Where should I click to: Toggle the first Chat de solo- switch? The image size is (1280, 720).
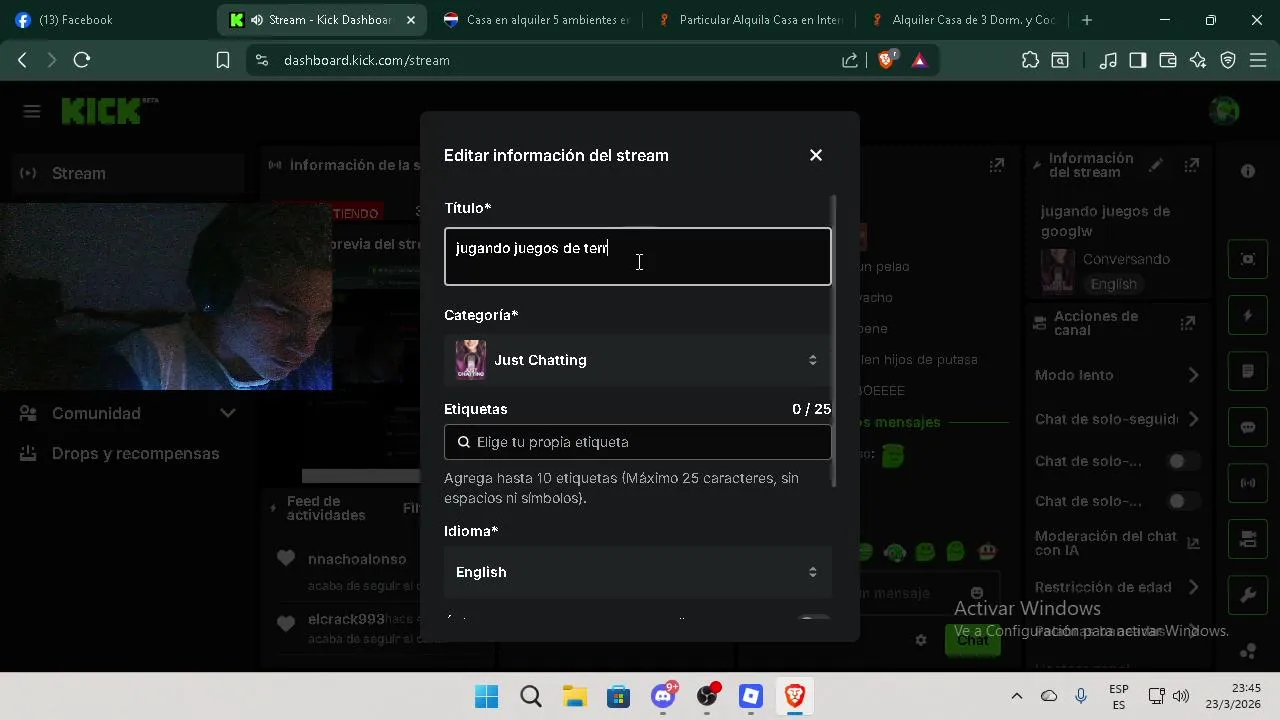[x=1184, y=461]
